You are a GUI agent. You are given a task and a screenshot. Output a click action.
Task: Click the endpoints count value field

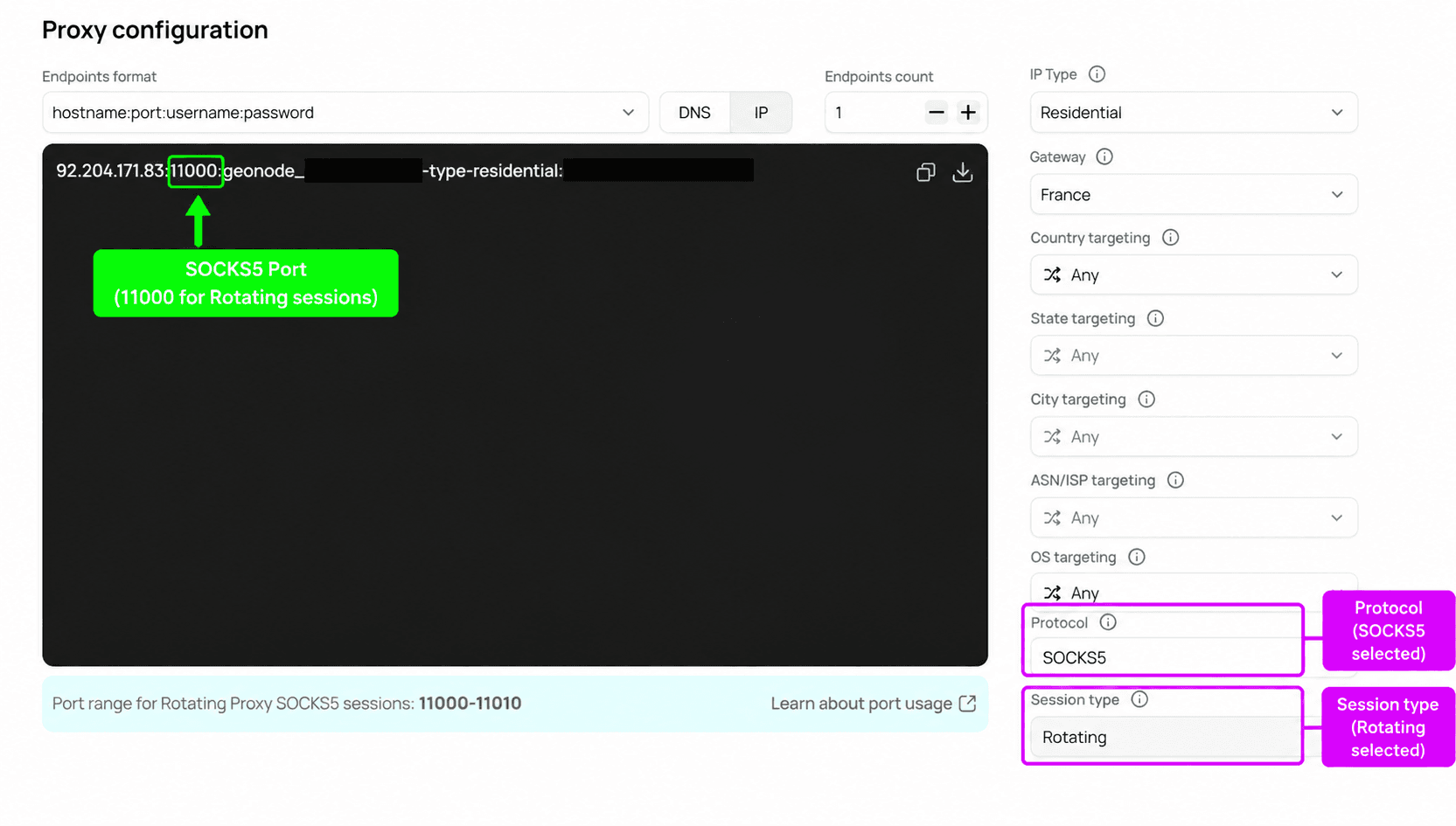pyautogui.click(x=874, y=113)
